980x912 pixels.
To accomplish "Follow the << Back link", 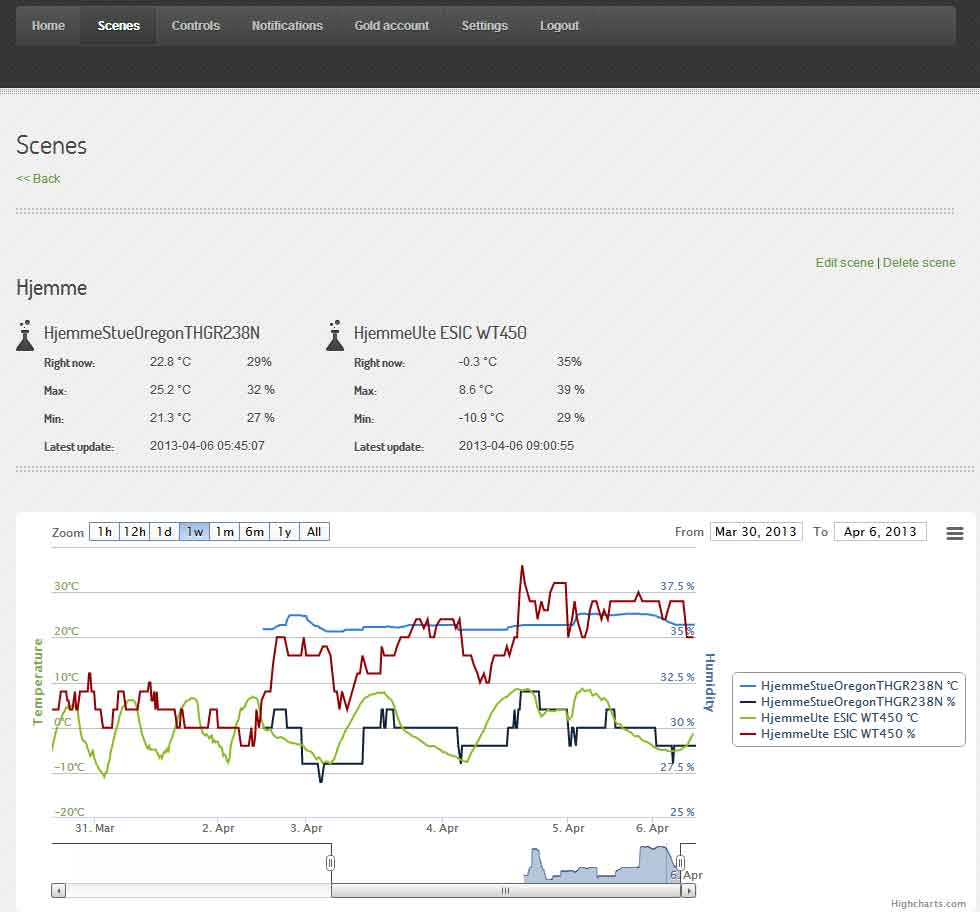I will tap(38, 179).
